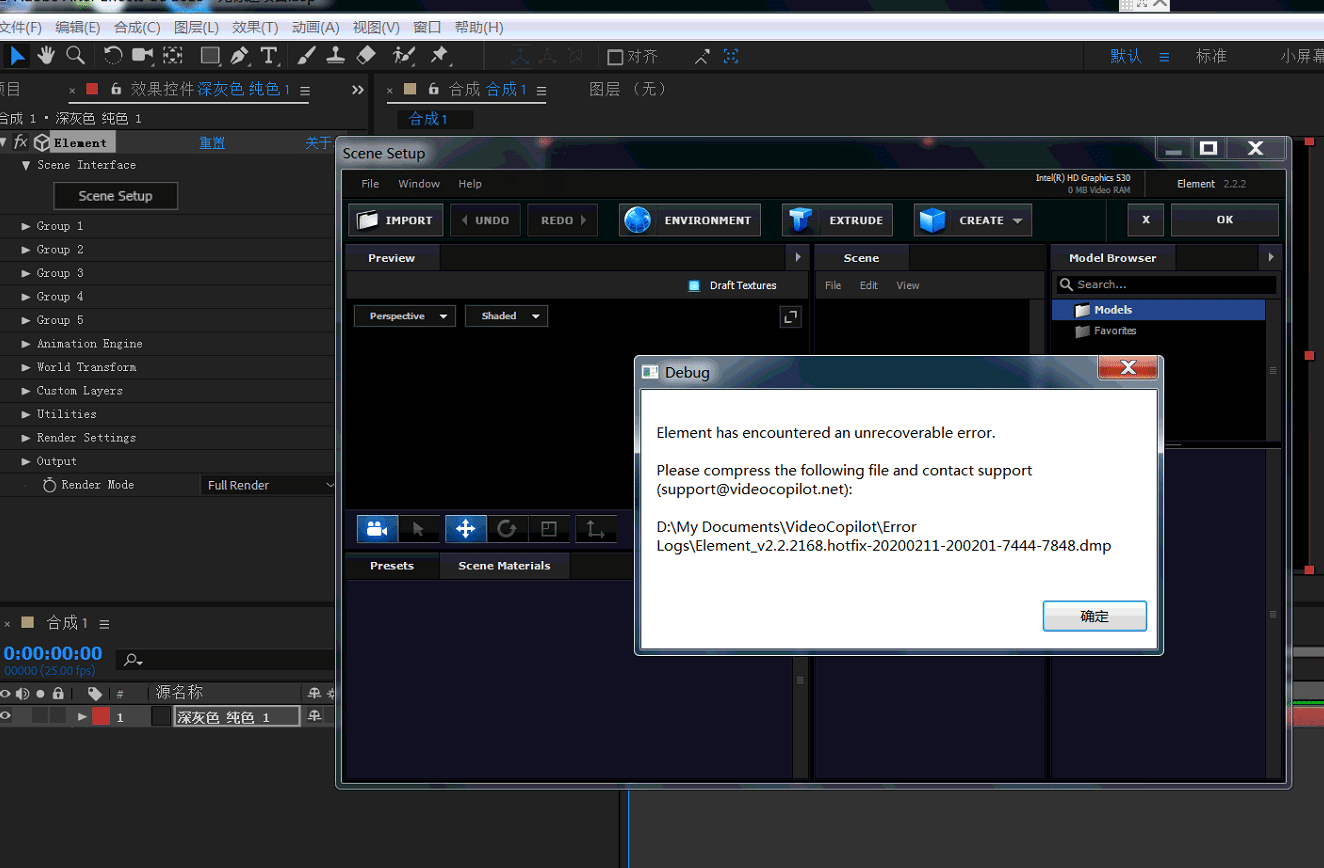This screenshot has width=1324, height=868.
Task: Click the red label color swatch of layer 1
Action: click(x=101, y=716)
